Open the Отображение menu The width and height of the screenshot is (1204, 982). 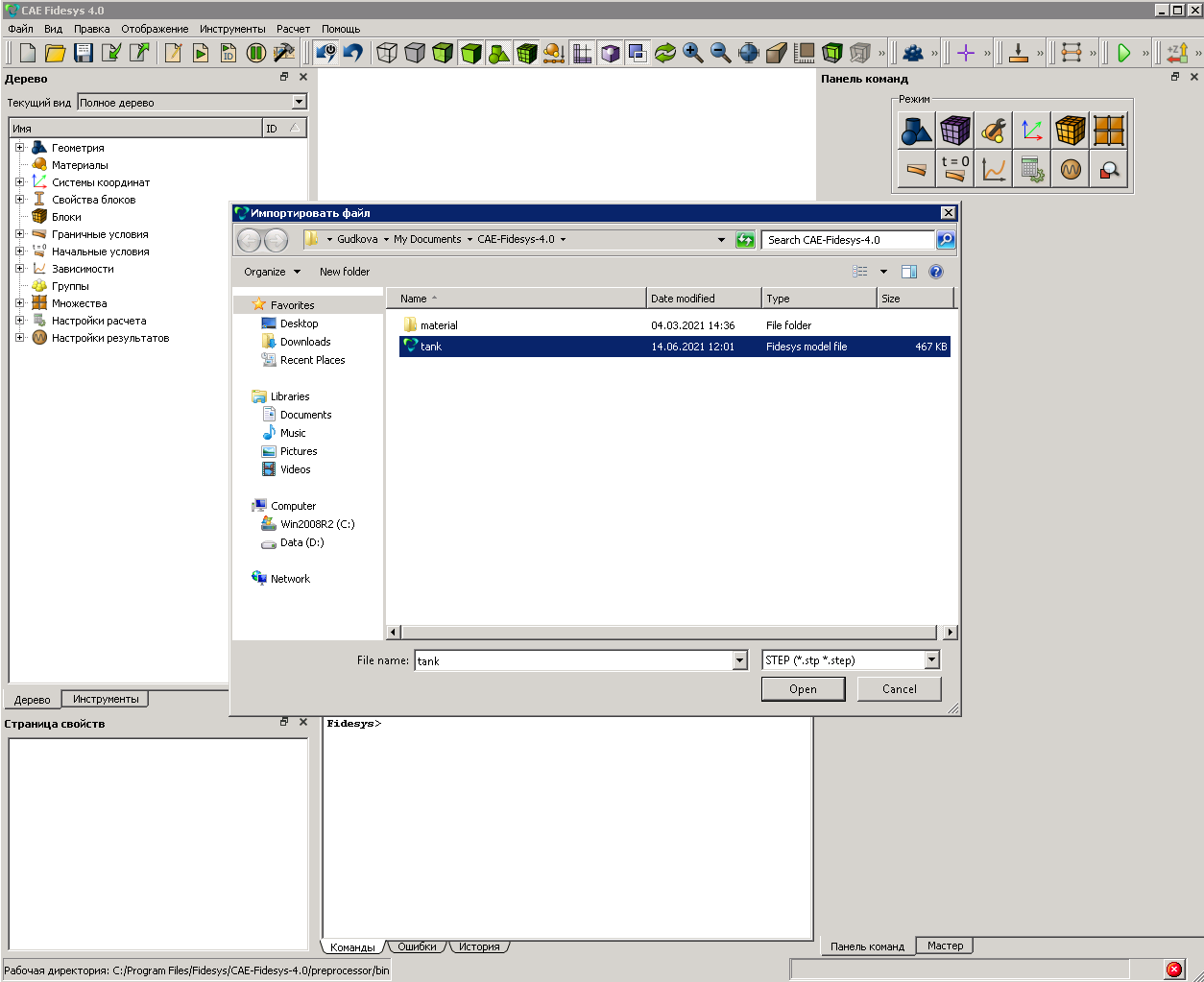pyautogui.click(x=155, y=29)
